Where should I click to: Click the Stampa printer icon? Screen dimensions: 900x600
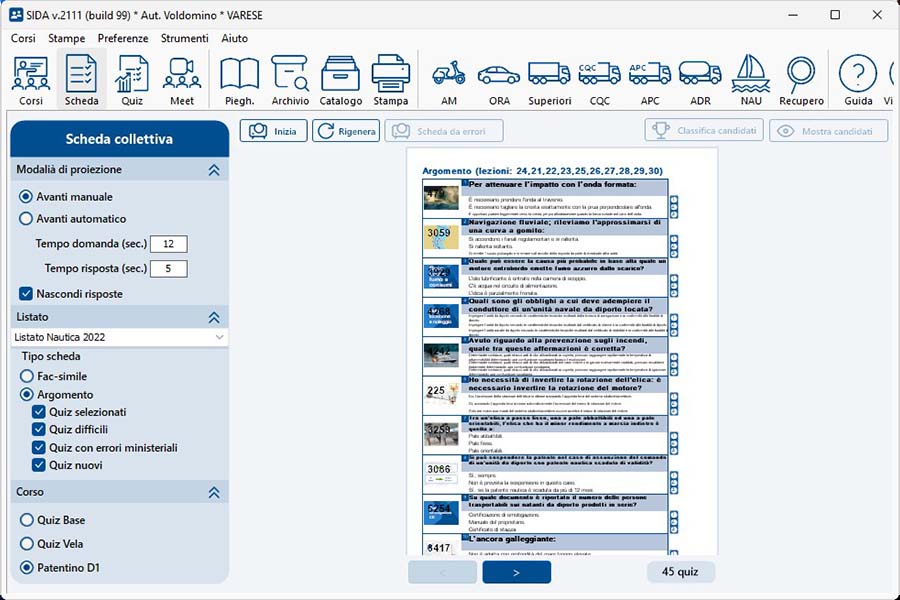(391, 80)
